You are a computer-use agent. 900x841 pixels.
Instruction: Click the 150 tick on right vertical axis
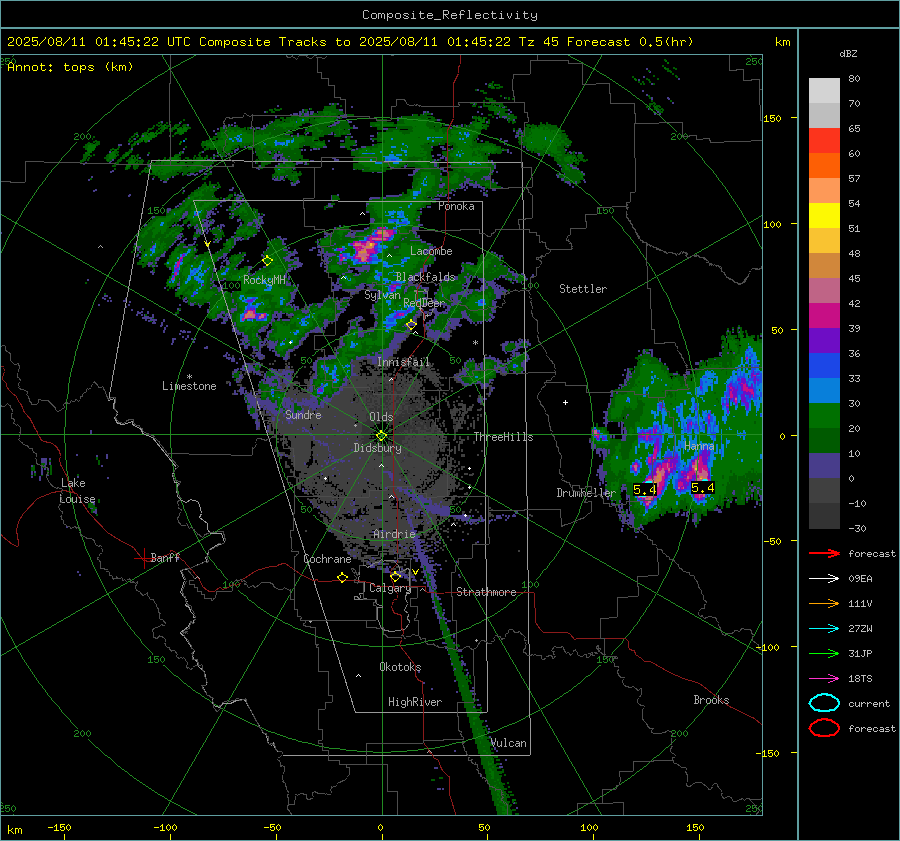coord(772,118)
